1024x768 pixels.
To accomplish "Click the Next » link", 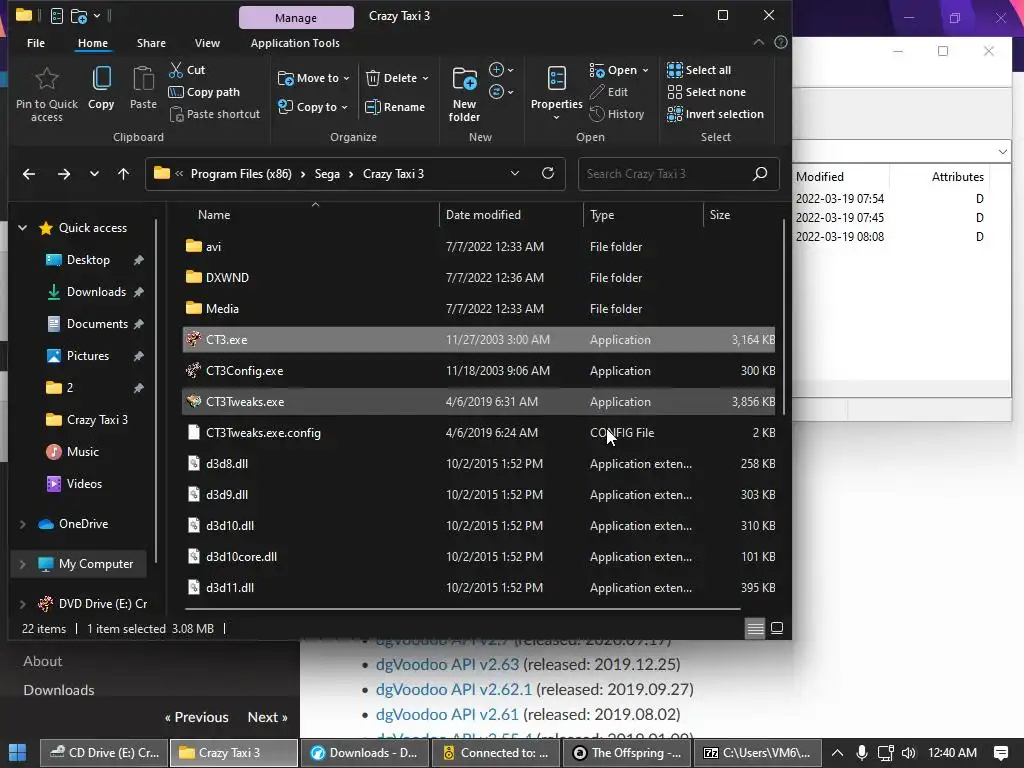I will (x=268, y=717).
